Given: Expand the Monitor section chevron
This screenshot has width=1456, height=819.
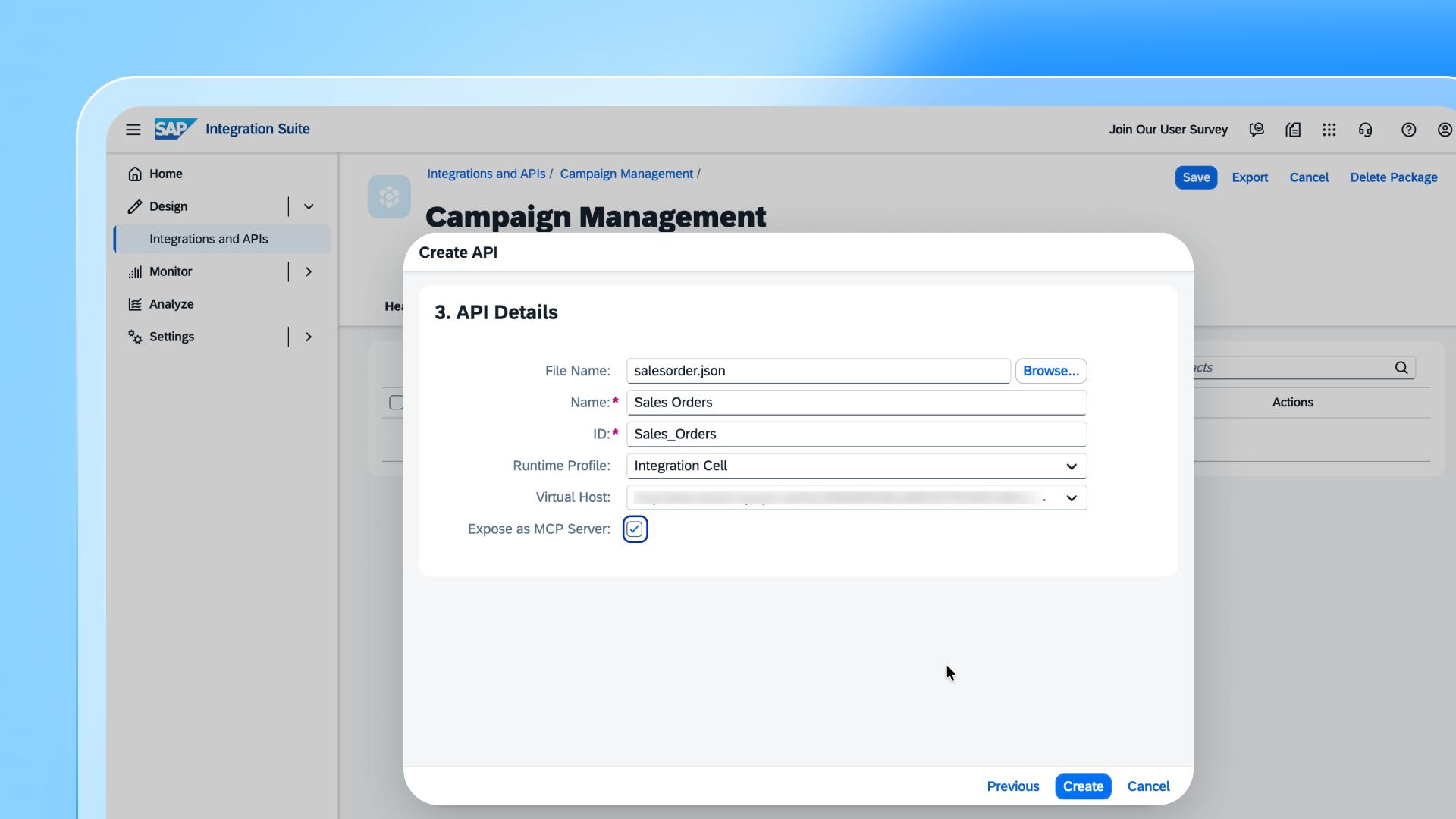Looking at the screenshot, I should [309, 271].
